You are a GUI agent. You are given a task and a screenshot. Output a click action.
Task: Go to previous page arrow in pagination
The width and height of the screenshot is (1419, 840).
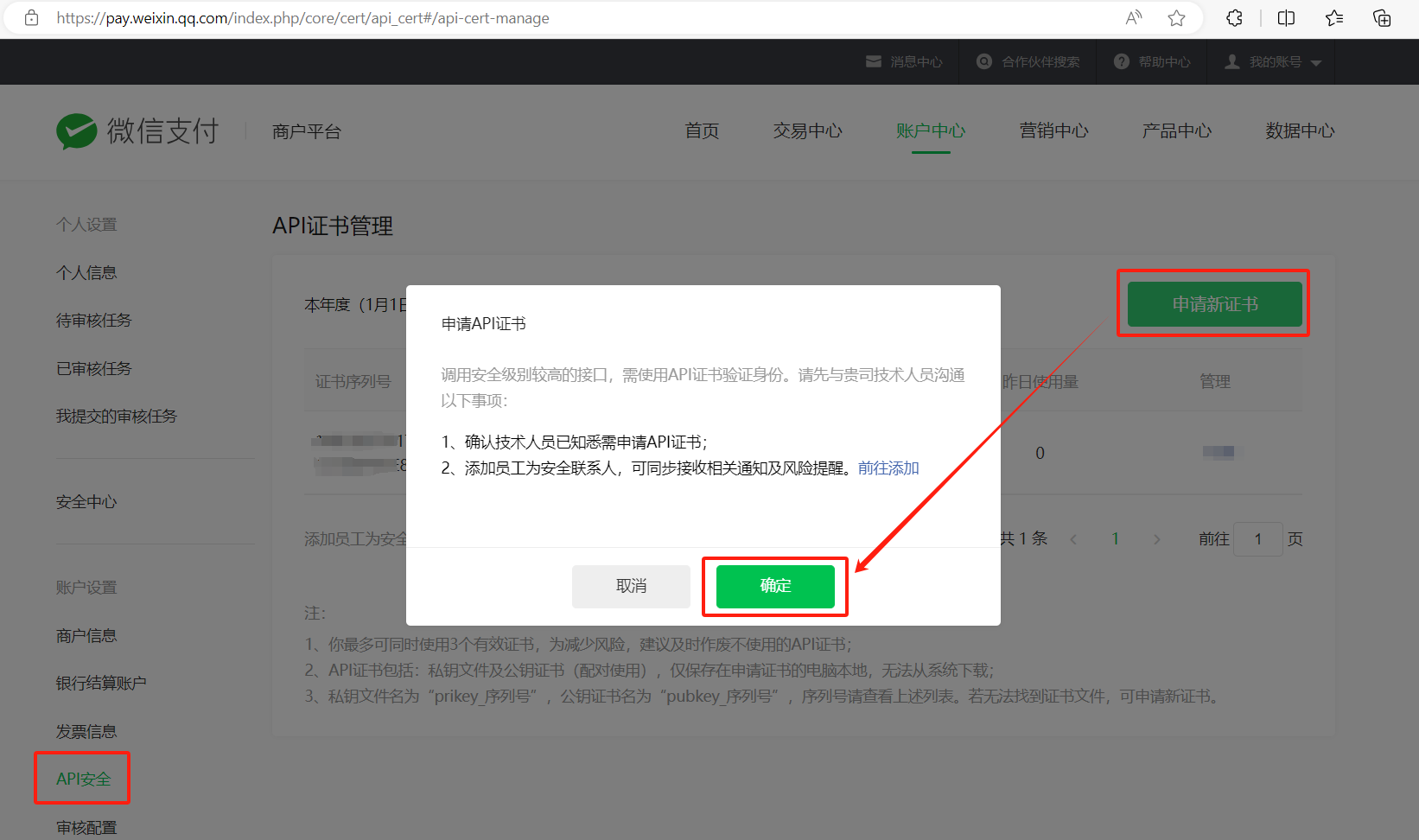point(1073,539)
